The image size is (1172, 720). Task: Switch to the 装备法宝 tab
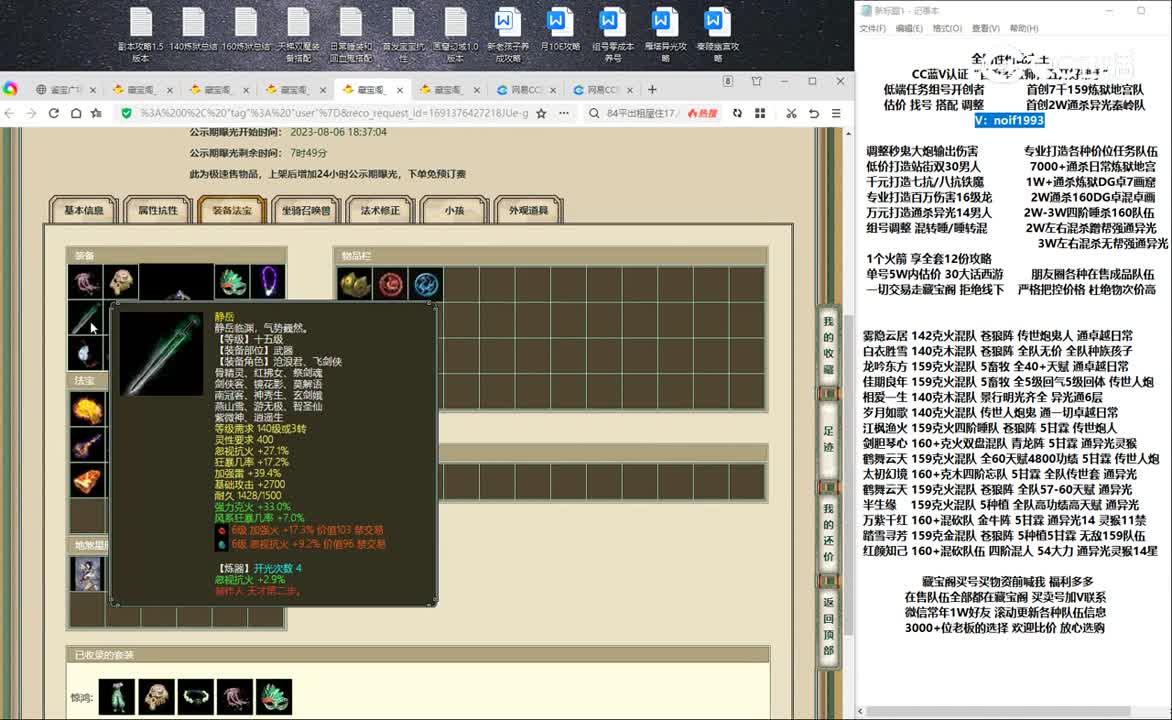coord(232,210)
